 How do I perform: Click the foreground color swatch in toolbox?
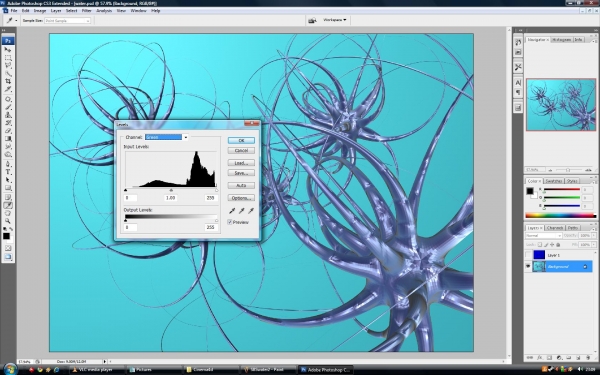(6, 236)
